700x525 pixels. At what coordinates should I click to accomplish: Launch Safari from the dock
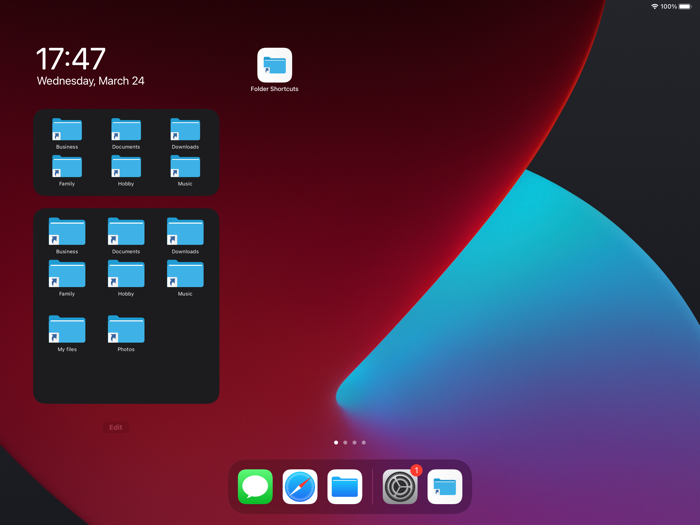(x=300, y=487)
